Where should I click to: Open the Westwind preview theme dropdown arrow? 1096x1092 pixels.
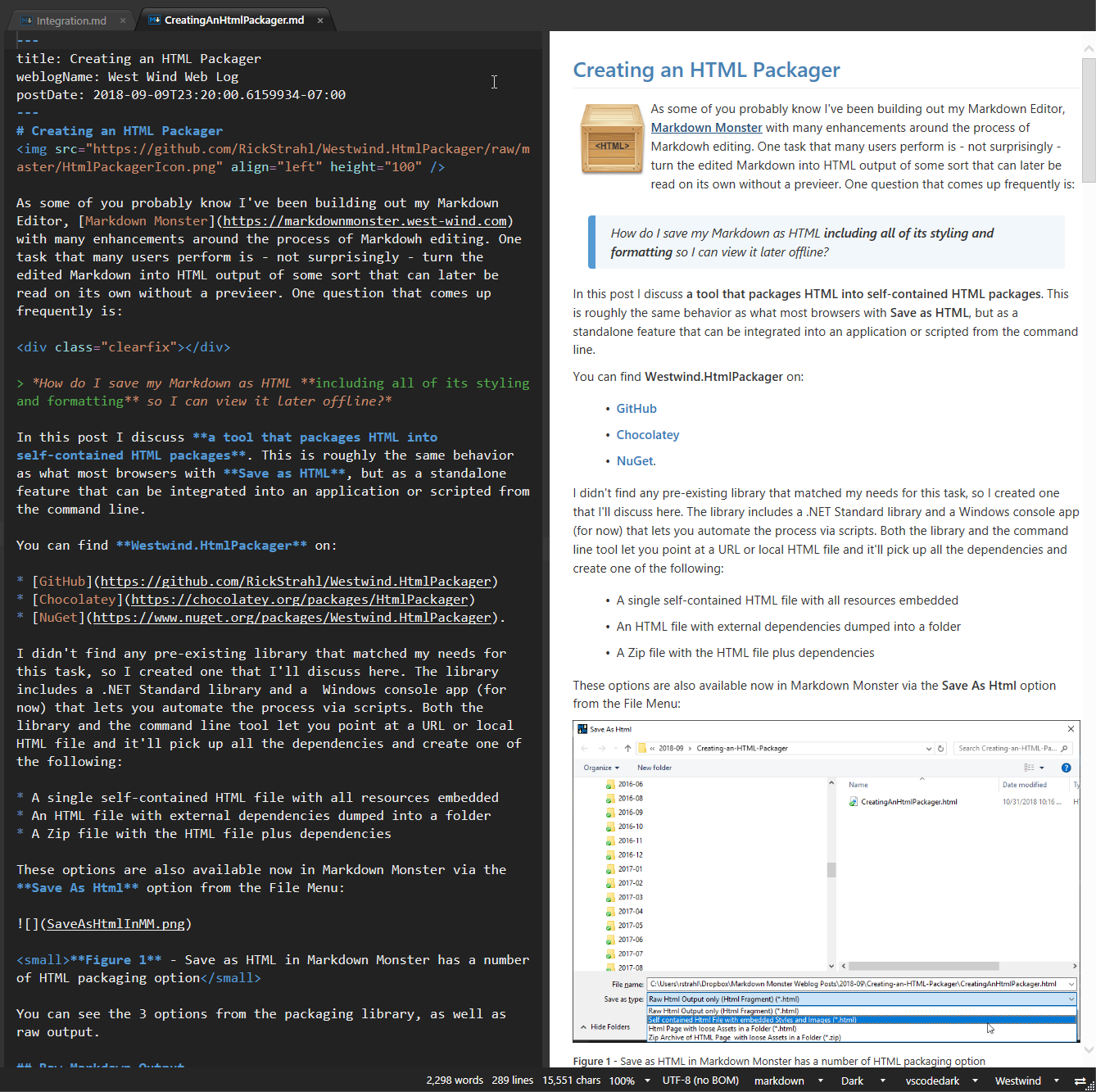1056,1081
